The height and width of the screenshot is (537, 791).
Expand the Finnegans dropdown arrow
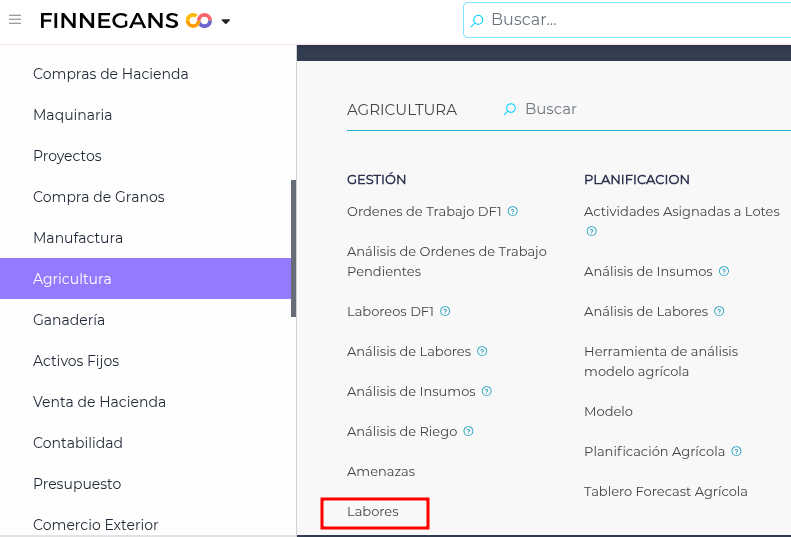tap(226, 21)
